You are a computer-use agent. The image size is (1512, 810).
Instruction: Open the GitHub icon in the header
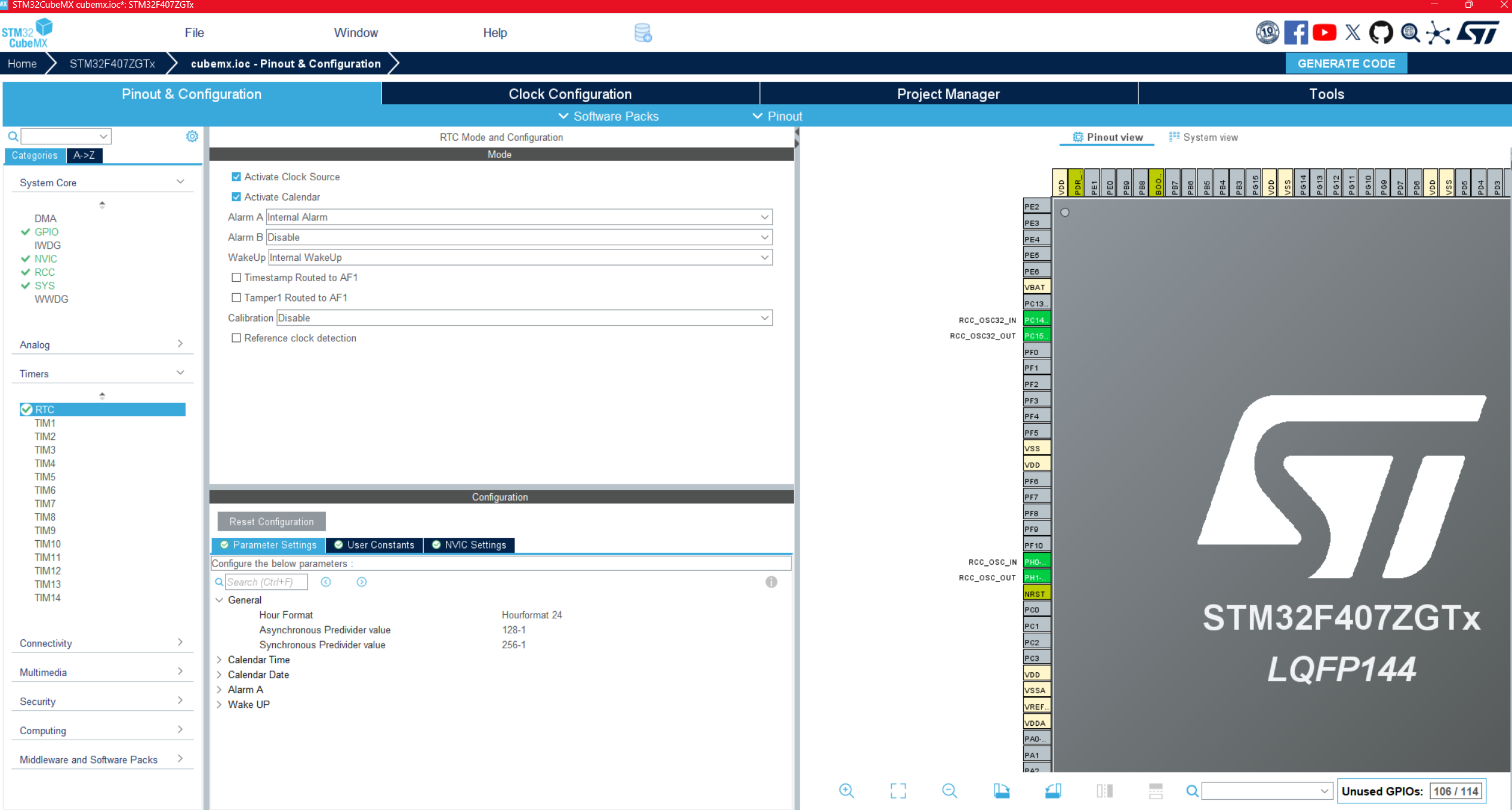click(x=1381, y=32)
